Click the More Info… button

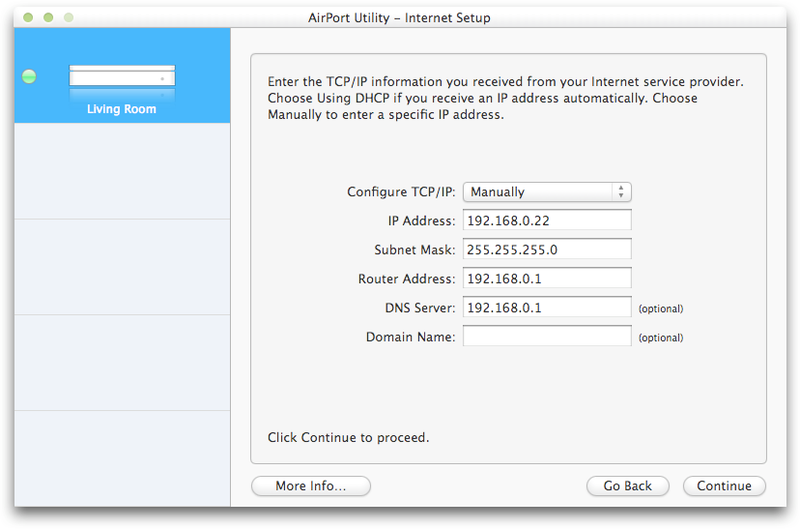[x=311, y=486]
